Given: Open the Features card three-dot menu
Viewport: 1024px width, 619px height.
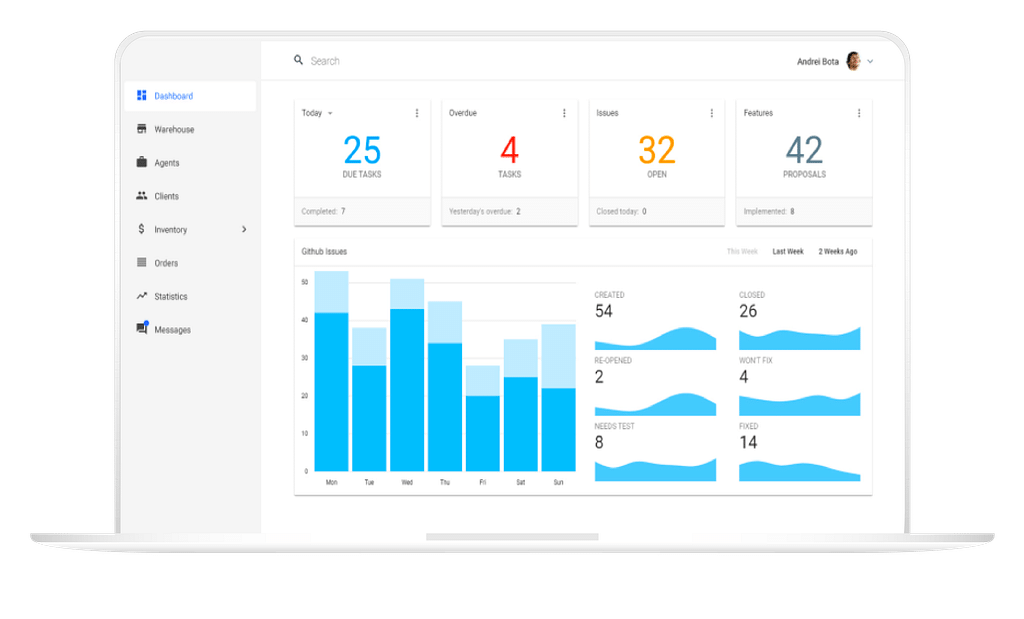Looking at the screenshot, I should (x=859, y=113).
